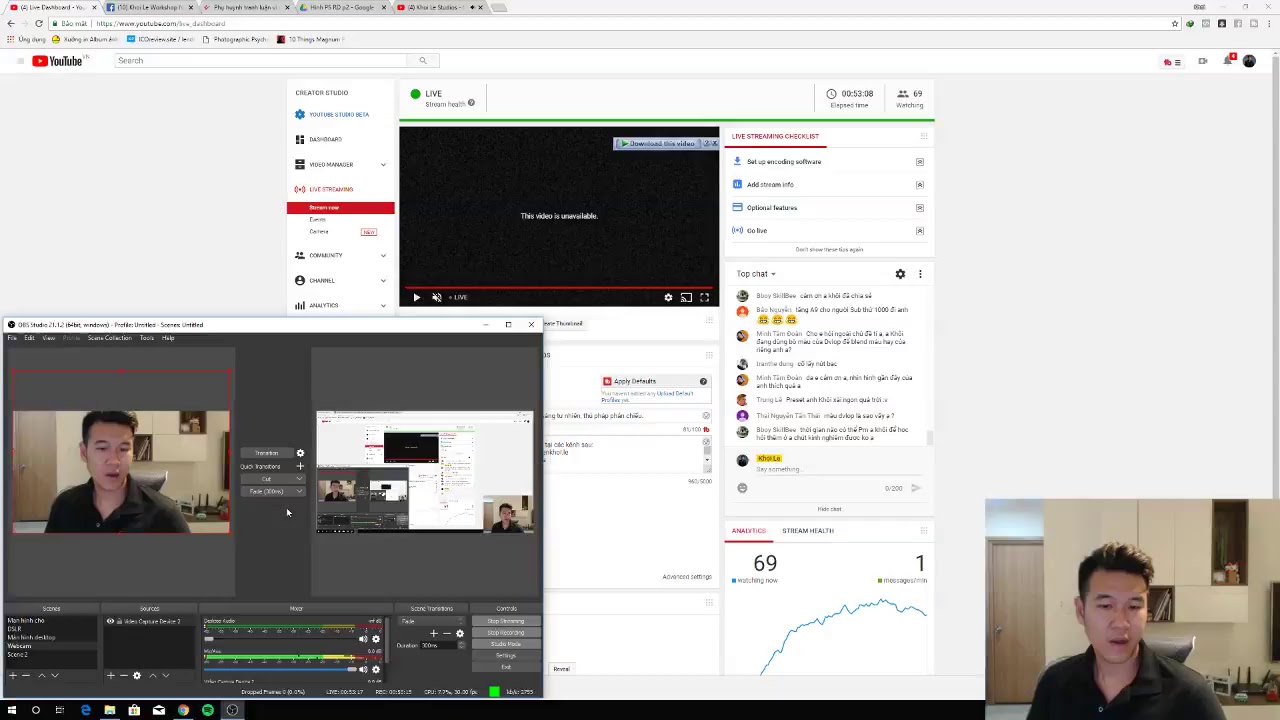This screenshot has height=720, width=1280.
Task: Open Desktop Audio mixer settings gear
Action: point(376,639)
